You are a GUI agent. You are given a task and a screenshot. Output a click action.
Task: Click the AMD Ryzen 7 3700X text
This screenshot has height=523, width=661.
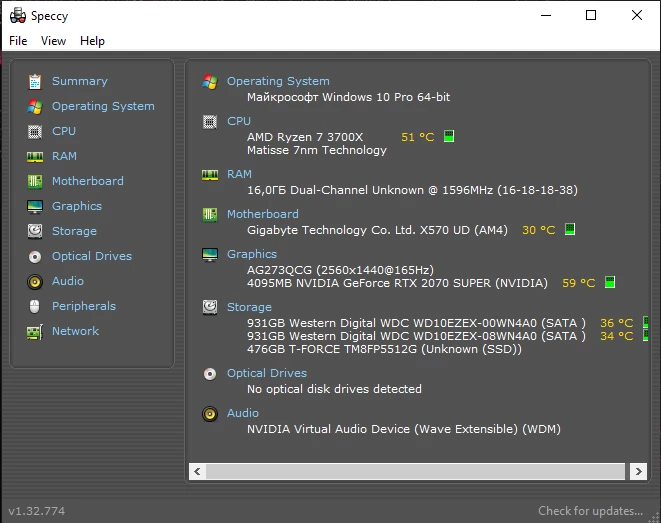(x=305, y=137)
